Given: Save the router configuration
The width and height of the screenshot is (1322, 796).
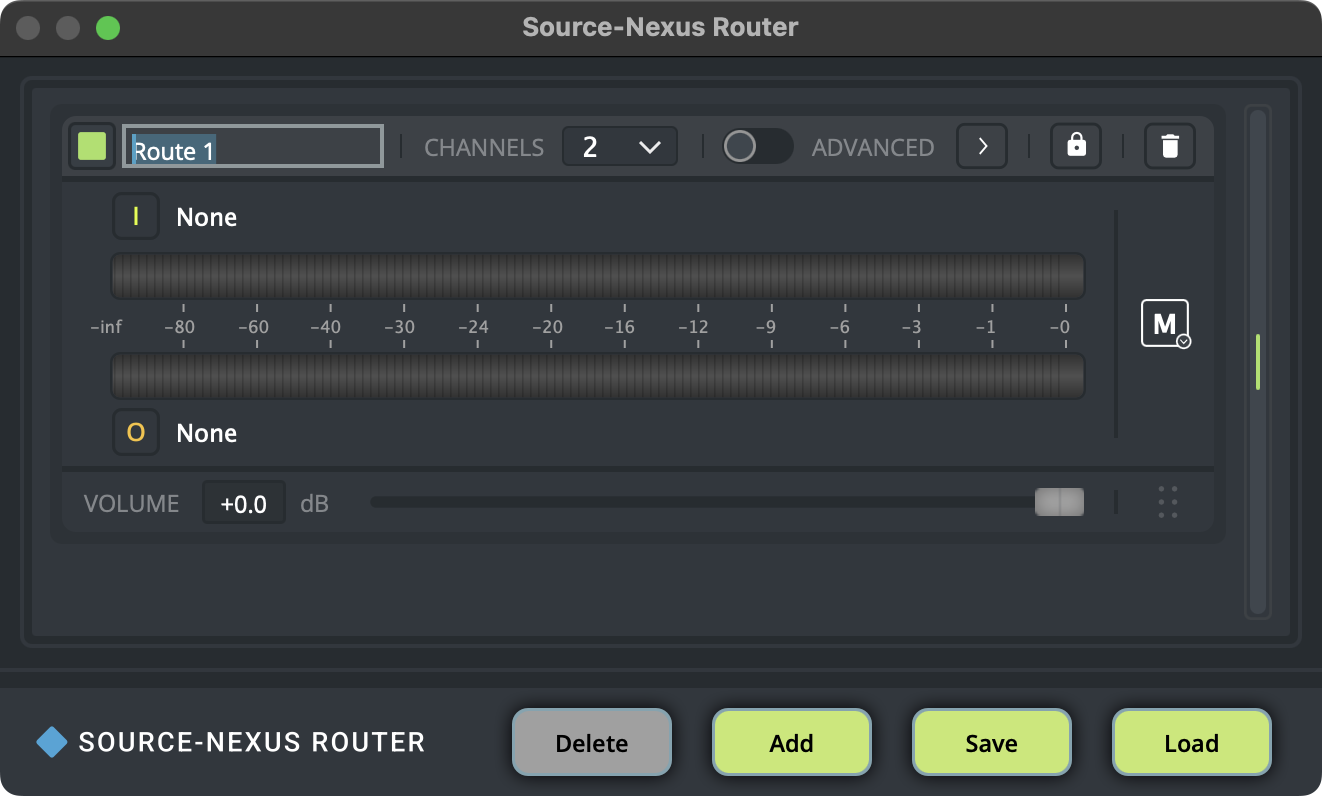Looking at the screenshot, I should (x=992, y=743).
